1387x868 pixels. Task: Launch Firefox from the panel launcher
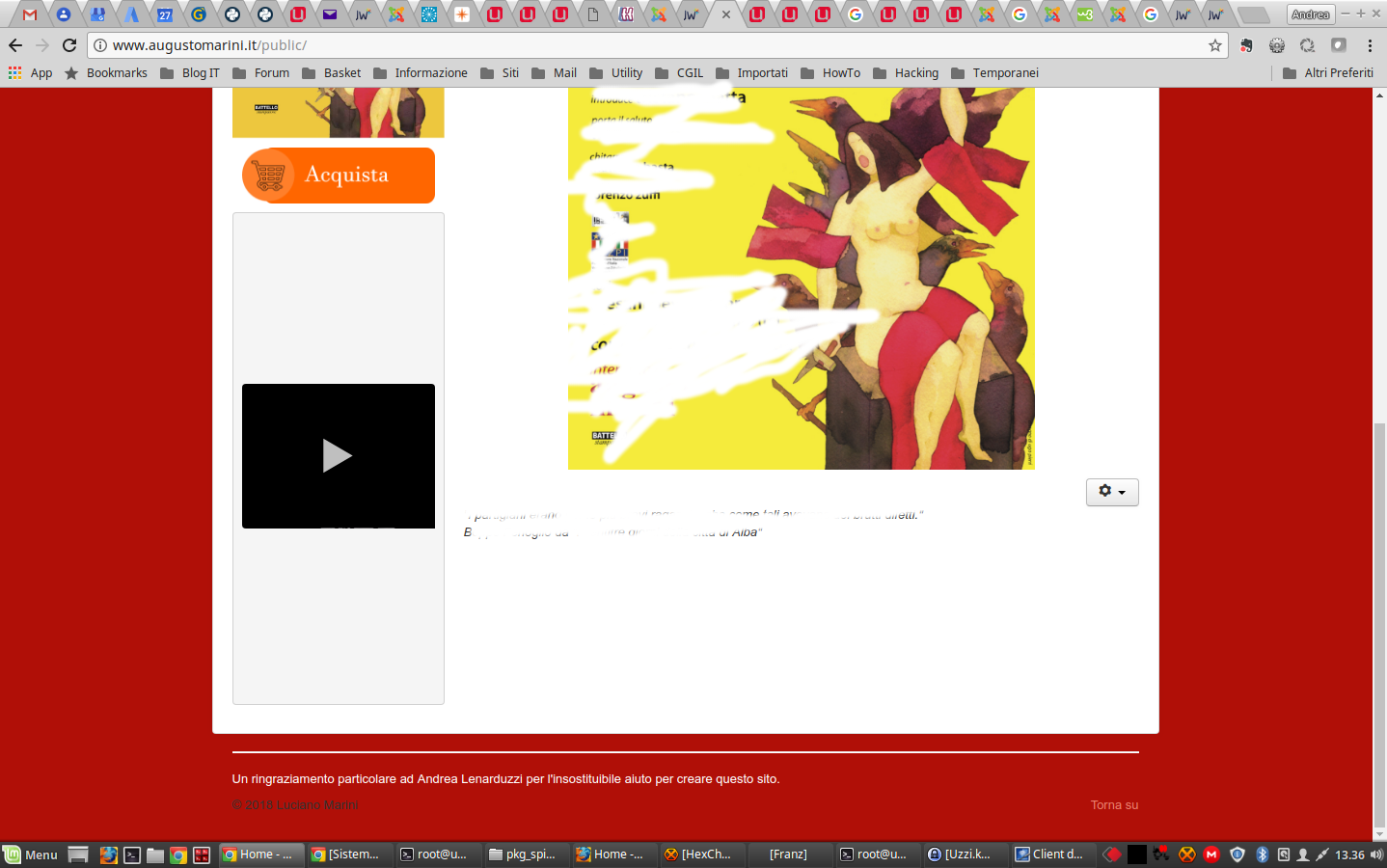coord(109,854)
